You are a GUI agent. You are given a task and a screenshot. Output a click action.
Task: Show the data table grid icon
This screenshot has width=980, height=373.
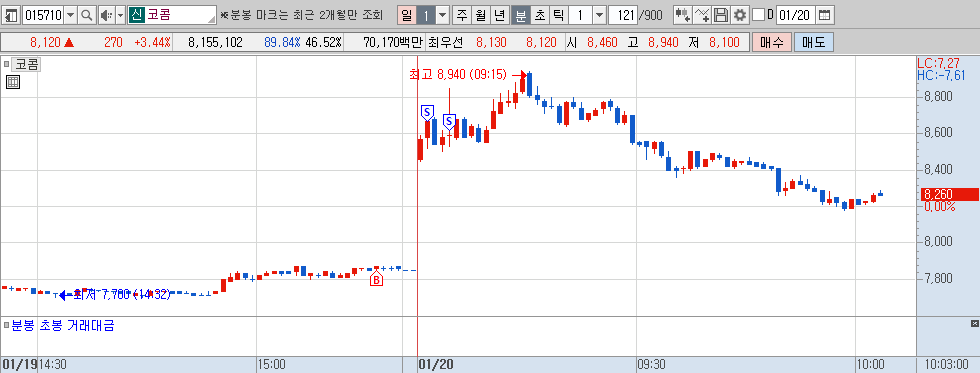12,82
